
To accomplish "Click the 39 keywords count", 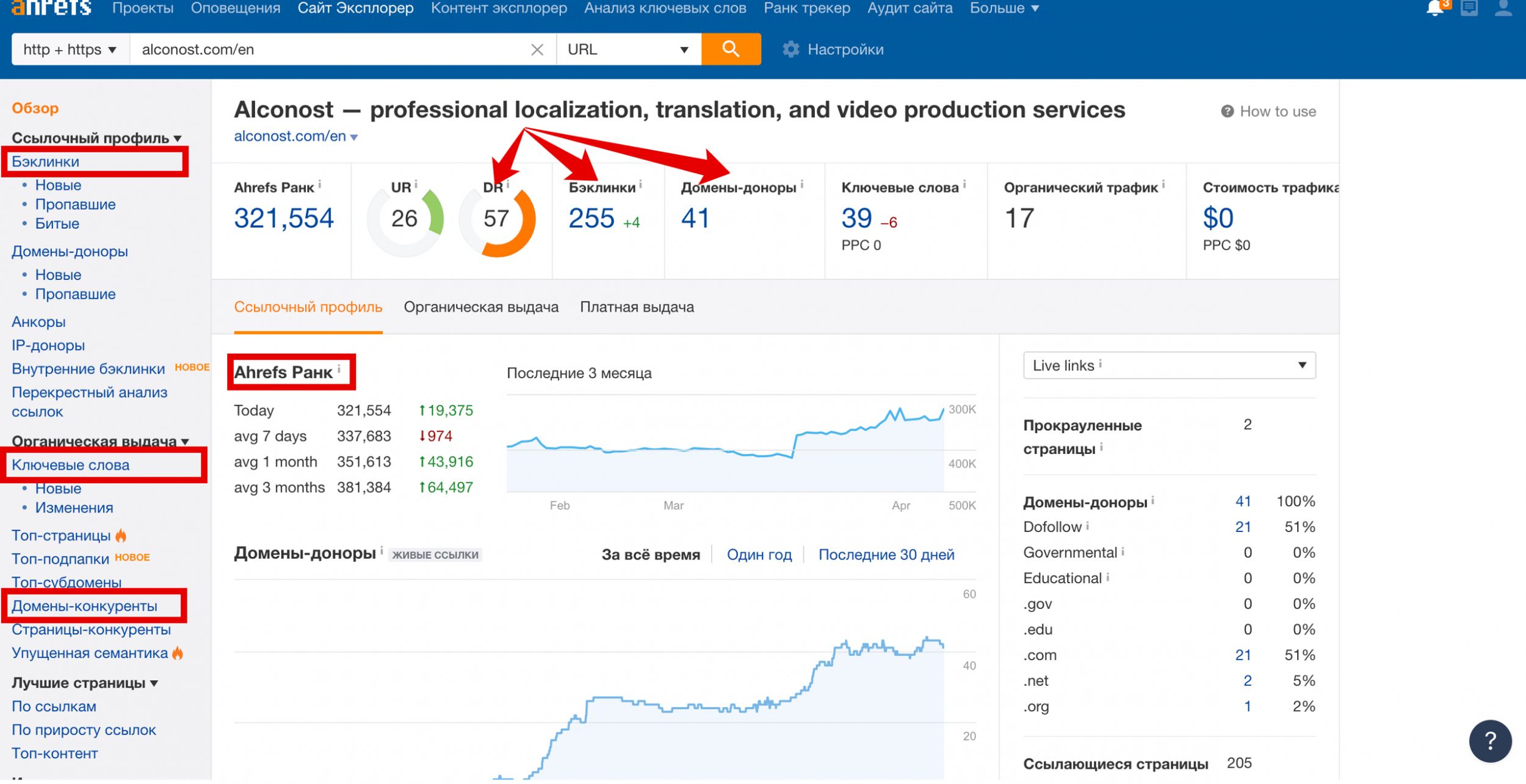I will [856, 218].
